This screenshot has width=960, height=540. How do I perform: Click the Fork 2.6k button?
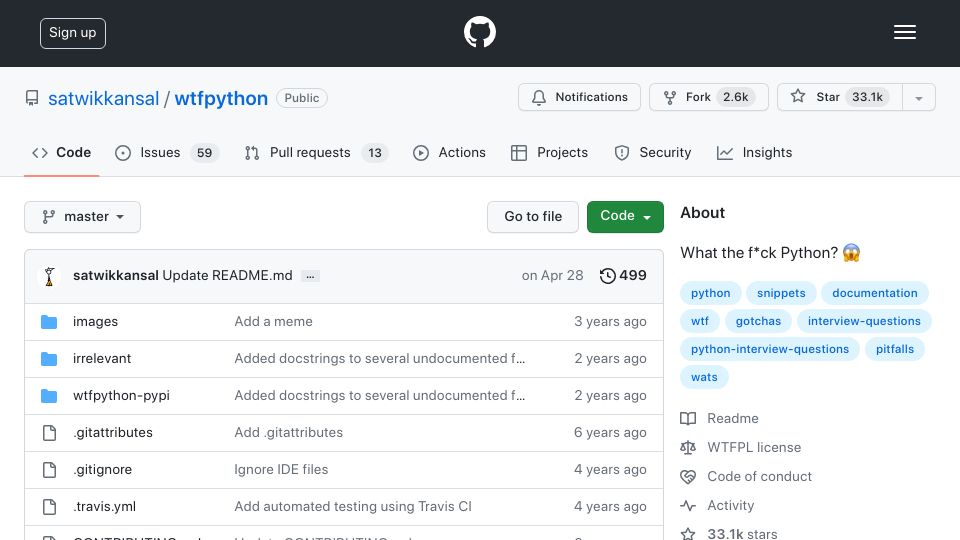(708, 97)
